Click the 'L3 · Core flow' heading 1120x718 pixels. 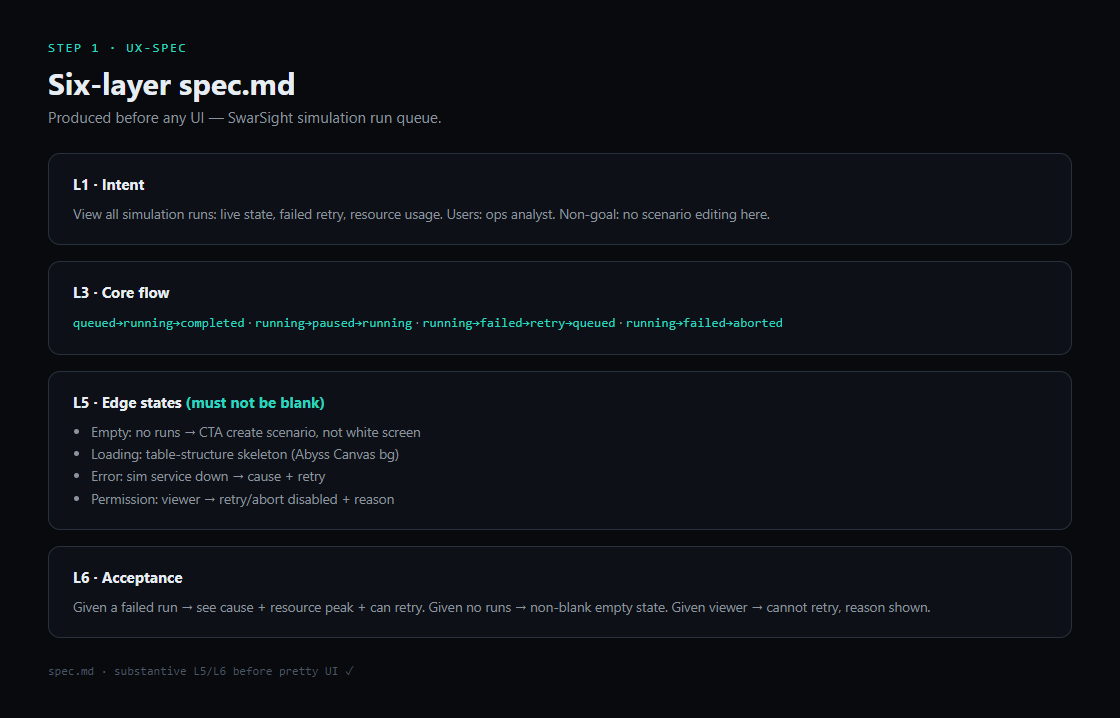[x=121, y=293]
